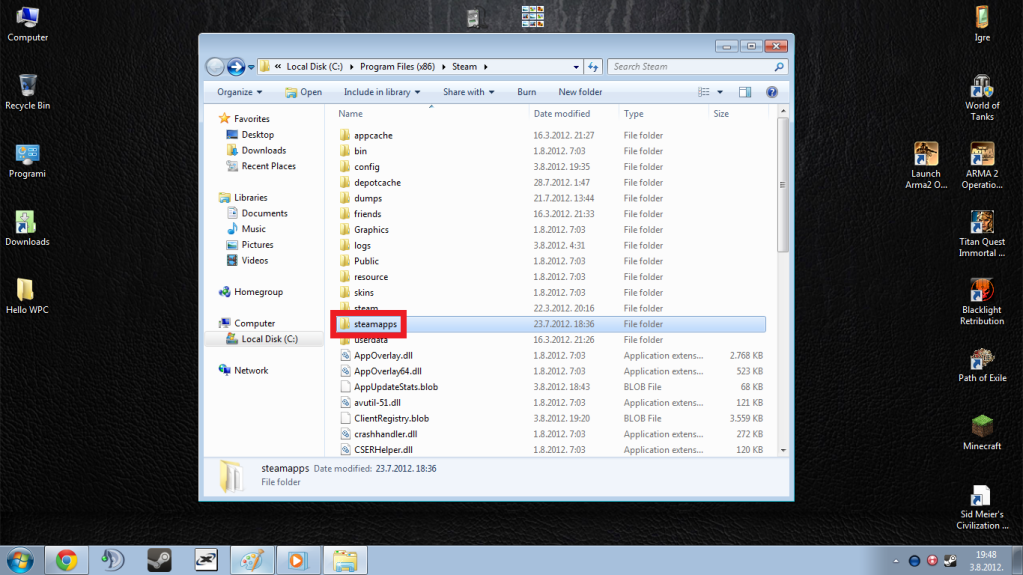Image resolution: width=1023 pixels, height=575 pixels.
Task: Launch Path of Exile desktop shortcut
Action: coord(982,365)
